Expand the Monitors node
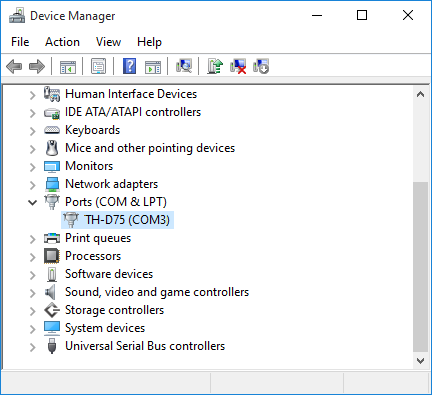This screenshot has height=395, width=432. [x=32, y=167]
